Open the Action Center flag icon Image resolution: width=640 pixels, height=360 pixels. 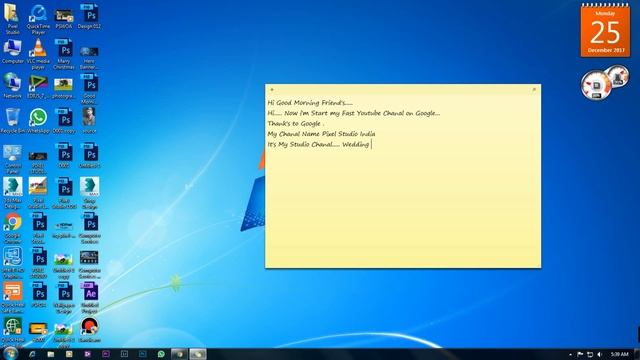pyautogui.click(x=580, y=354)
